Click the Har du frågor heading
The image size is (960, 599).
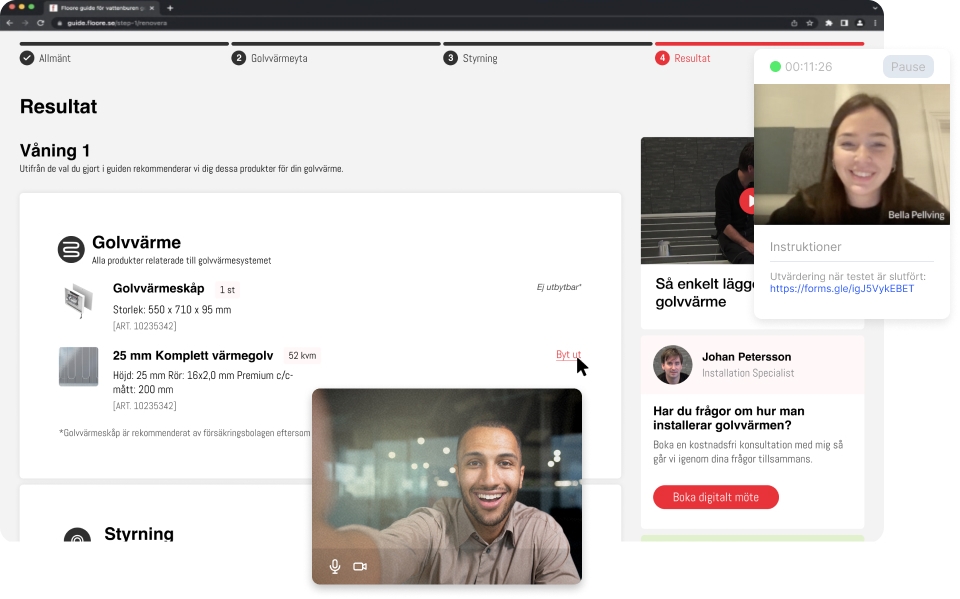tap(729, 418)
